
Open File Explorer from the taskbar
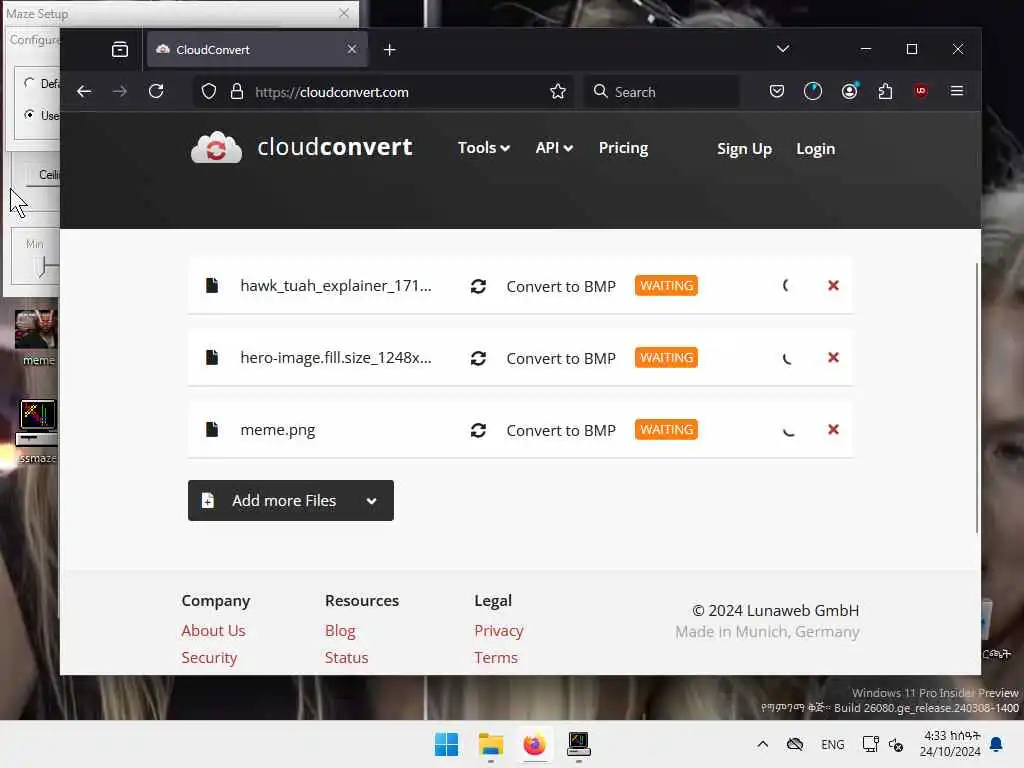490,744
